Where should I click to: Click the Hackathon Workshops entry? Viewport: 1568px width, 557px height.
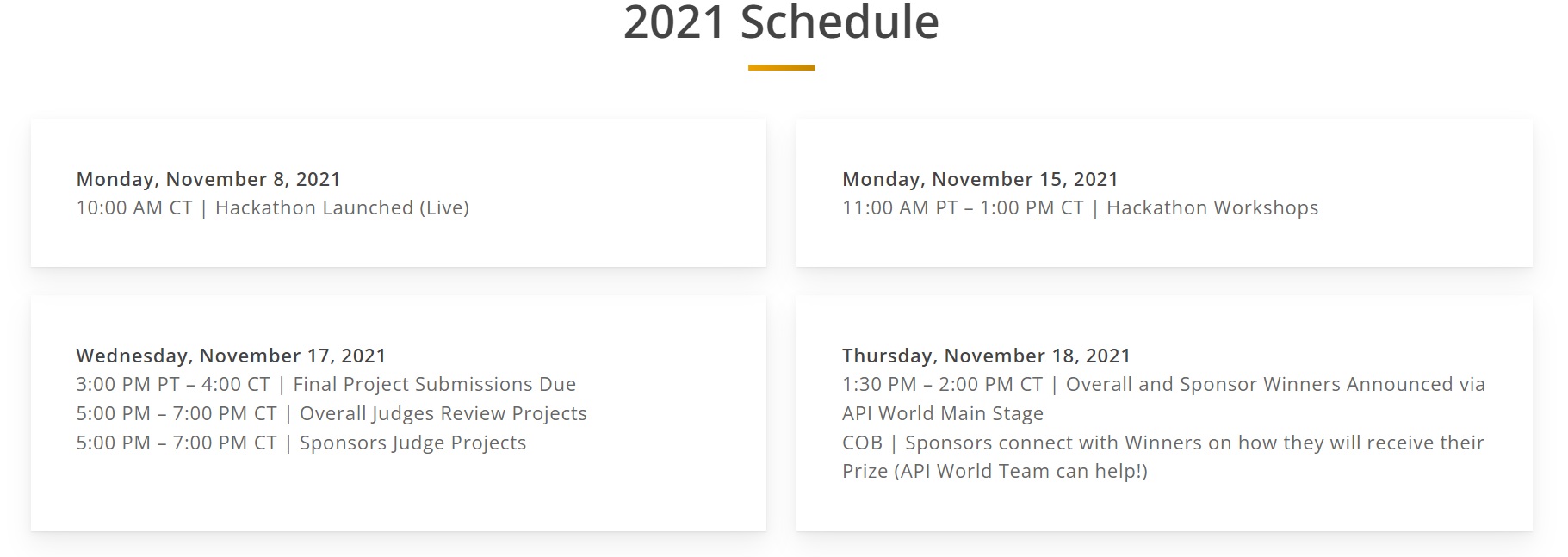(1212, 207)
